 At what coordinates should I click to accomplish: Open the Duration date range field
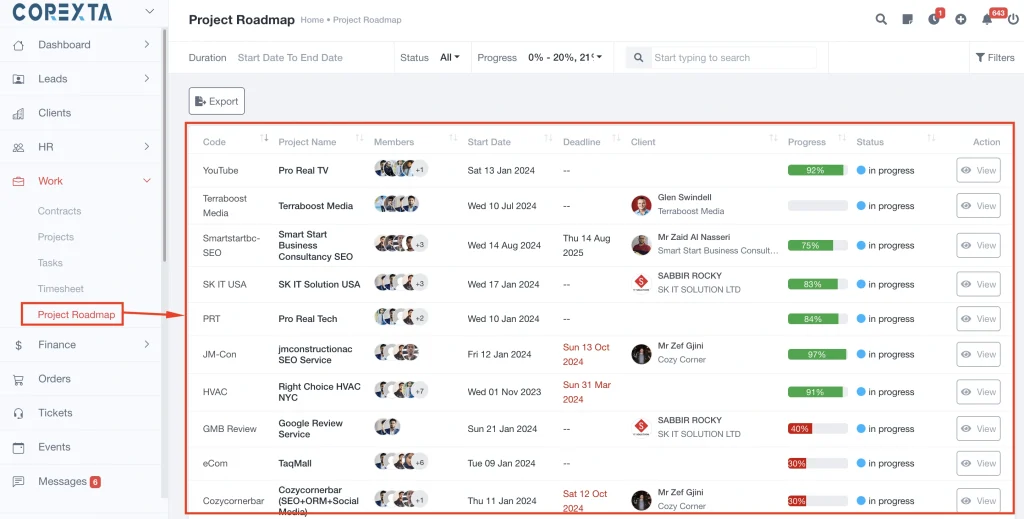[x=290, y=57]
